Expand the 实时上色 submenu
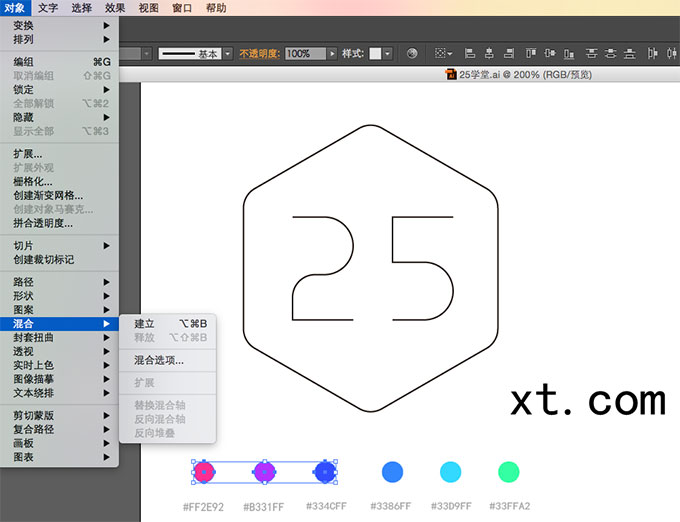 pyautogui.click(x=59, y=365)
